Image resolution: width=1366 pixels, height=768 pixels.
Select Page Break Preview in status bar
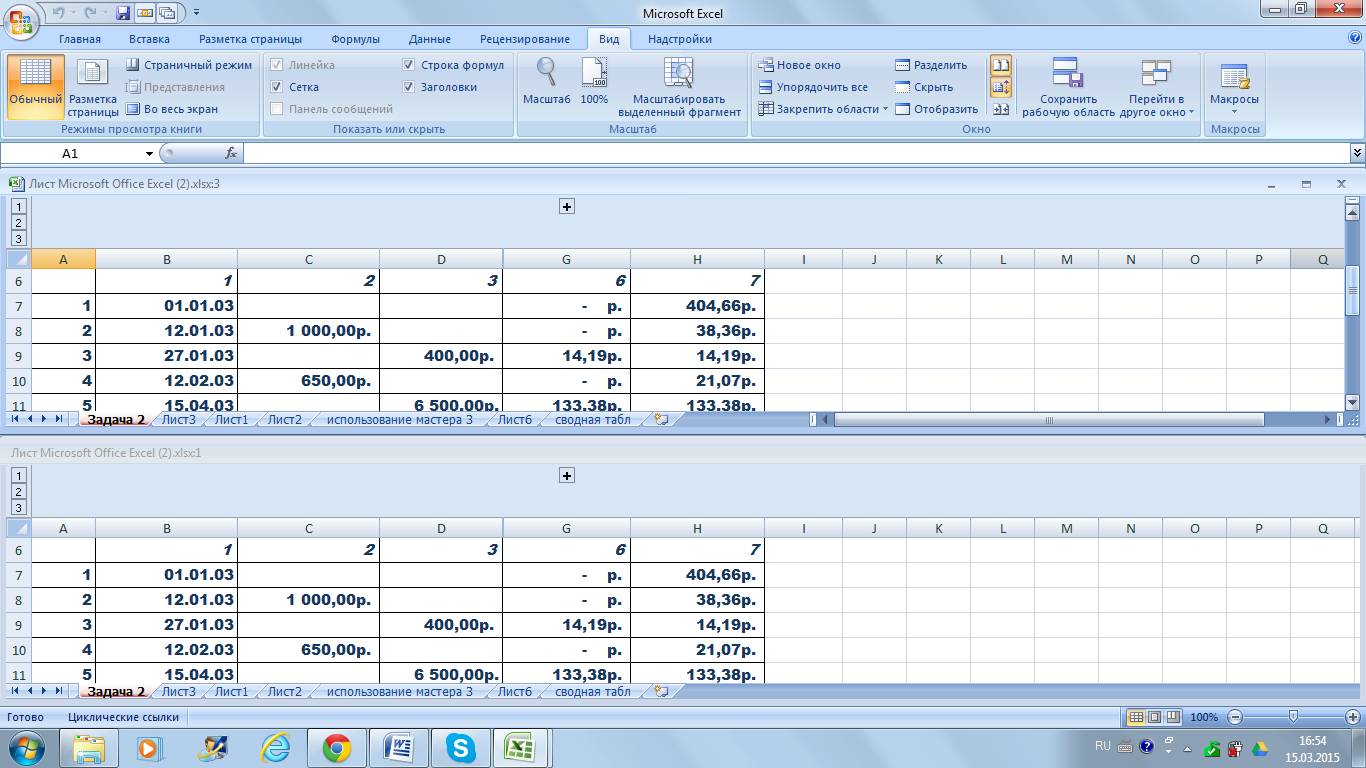(1171, 717)
